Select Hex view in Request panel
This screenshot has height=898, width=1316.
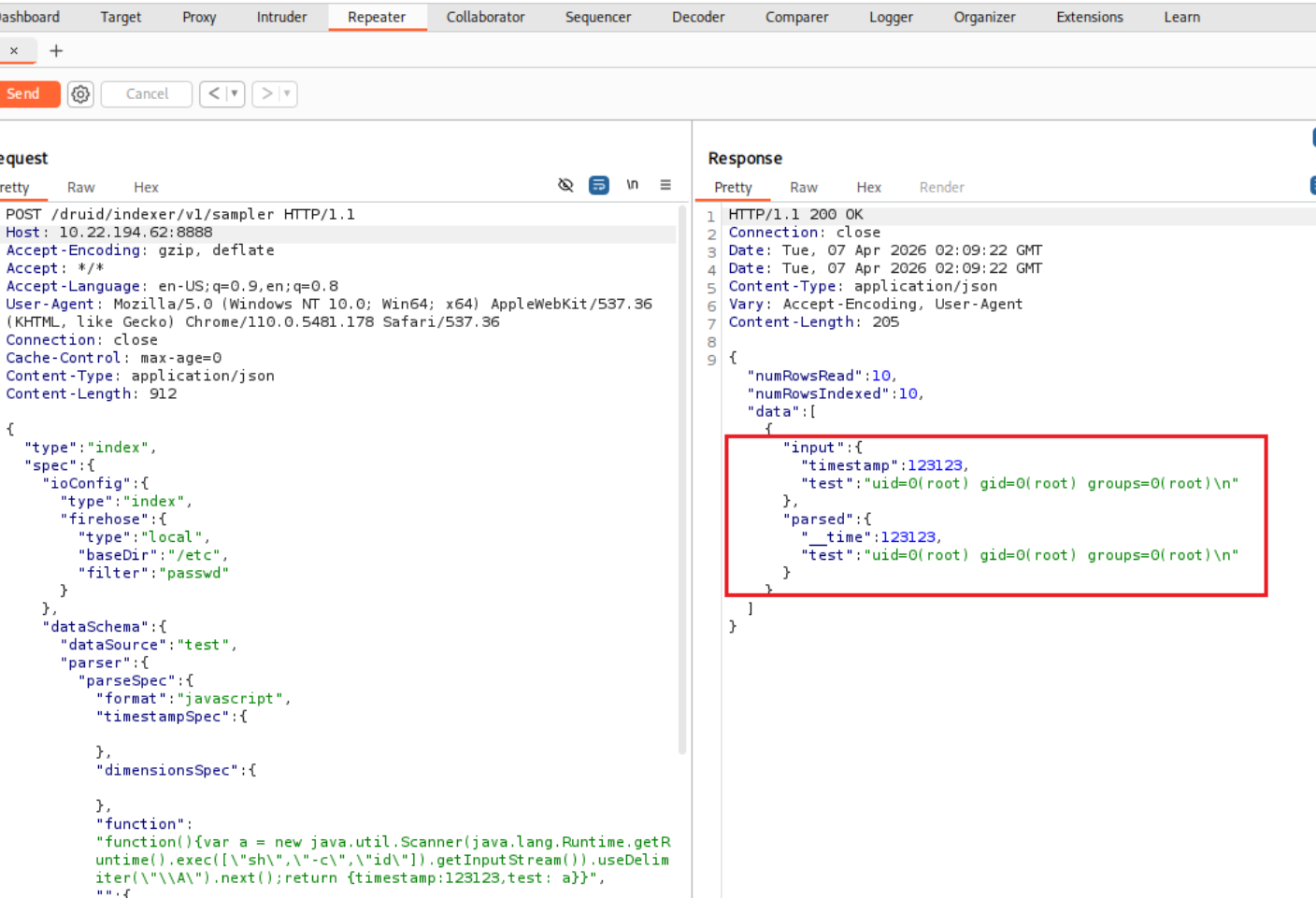click(x=146, y=187)
